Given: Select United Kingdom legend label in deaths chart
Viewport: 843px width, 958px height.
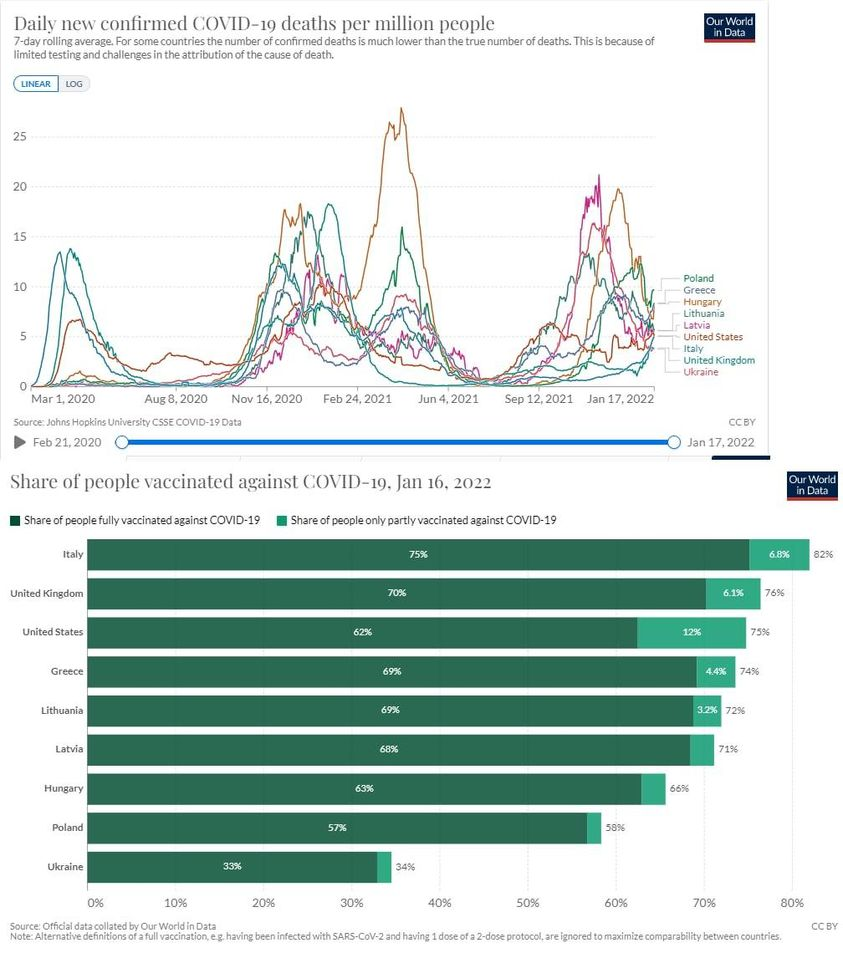Looking at the screenshot, I should pos(718,360).
